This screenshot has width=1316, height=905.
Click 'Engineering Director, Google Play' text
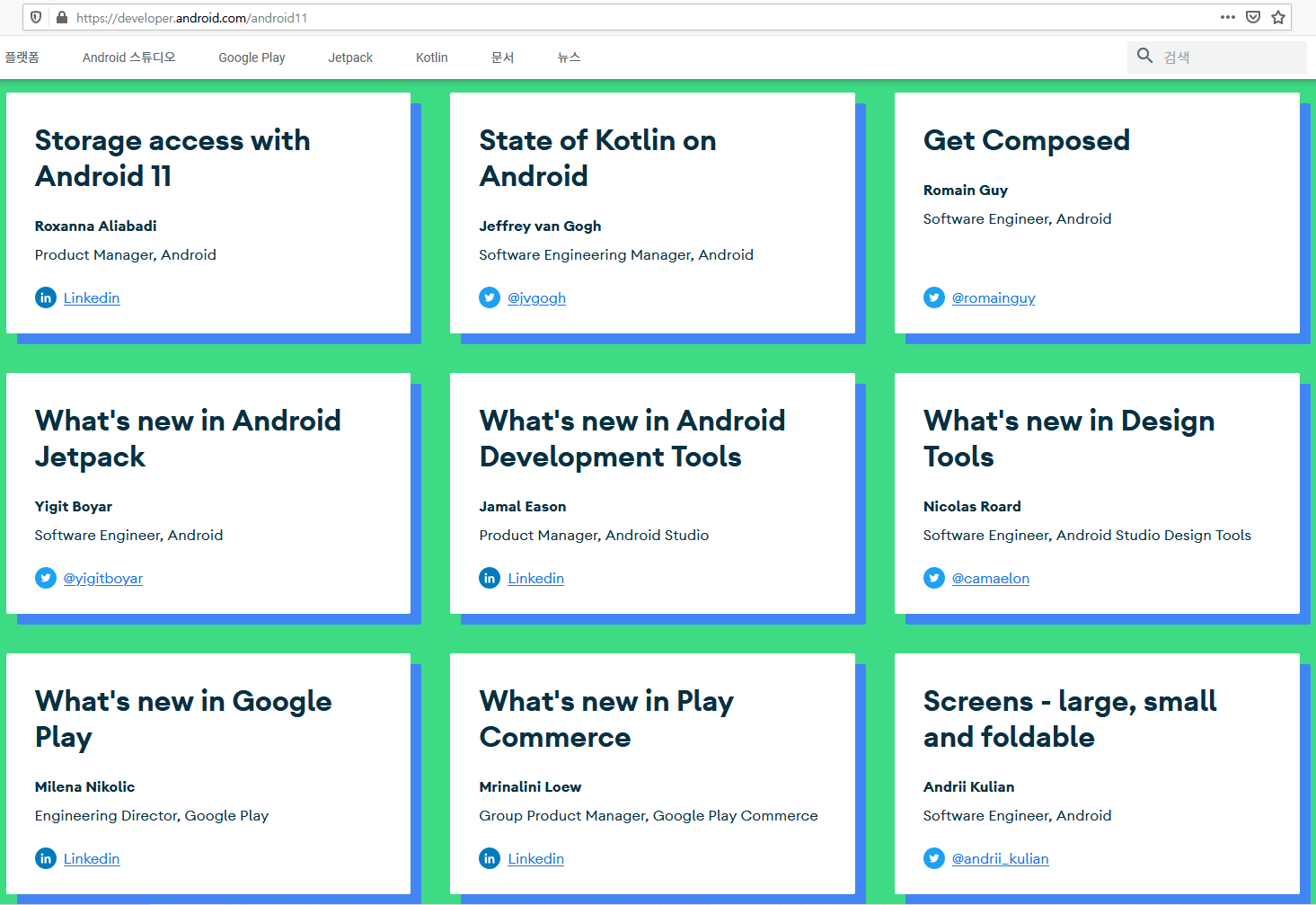pos(152,816)
